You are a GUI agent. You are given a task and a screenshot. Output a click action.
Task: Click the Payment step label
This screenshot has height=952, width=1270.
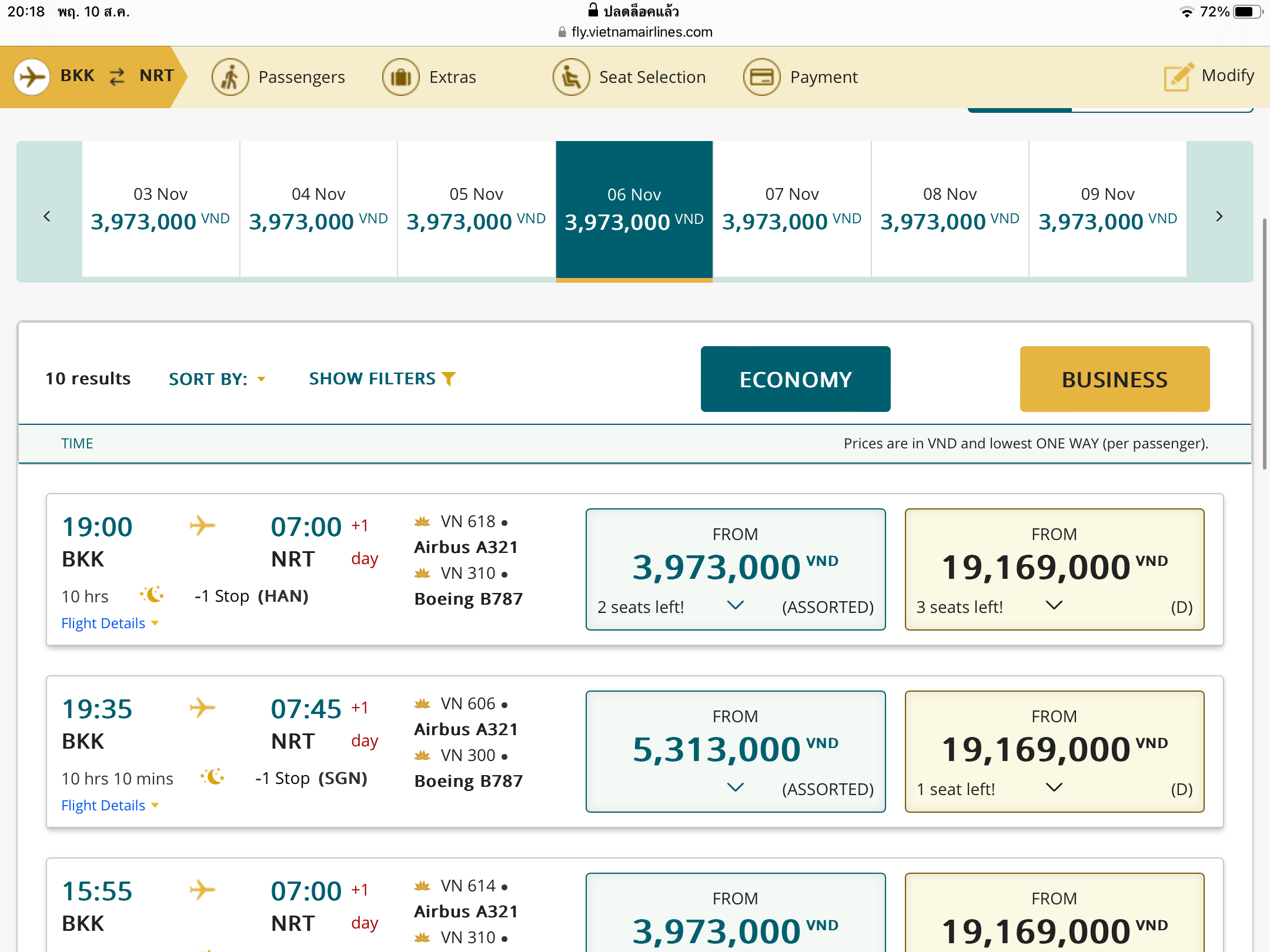[824, 77]
